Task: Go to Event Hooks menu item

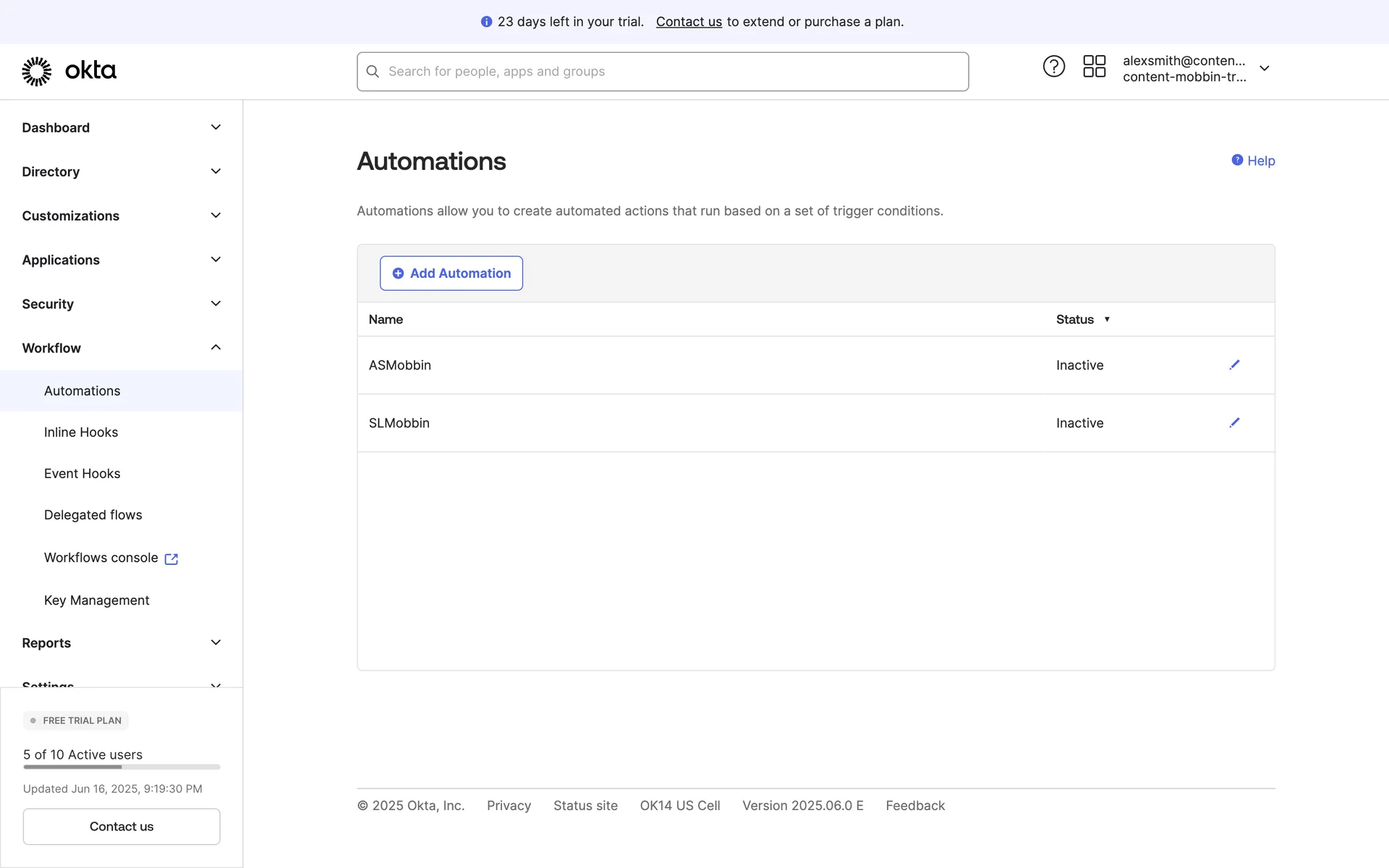Action: point(82,473)
